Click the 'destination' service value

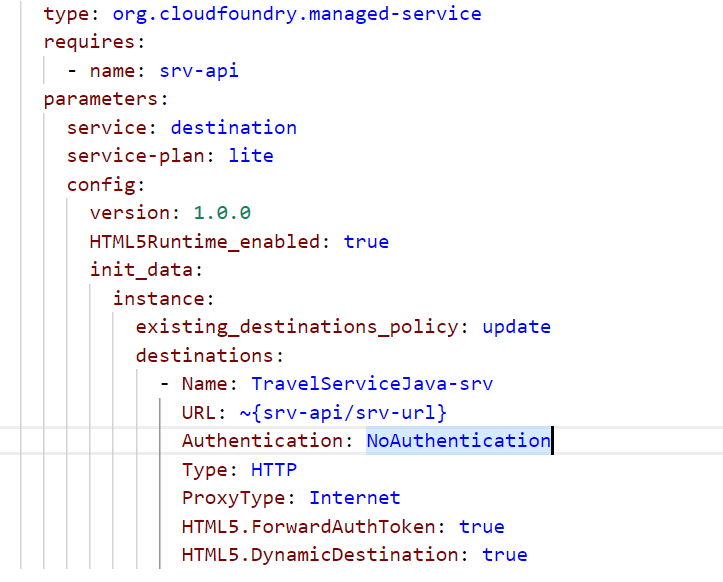click(233, 128)
